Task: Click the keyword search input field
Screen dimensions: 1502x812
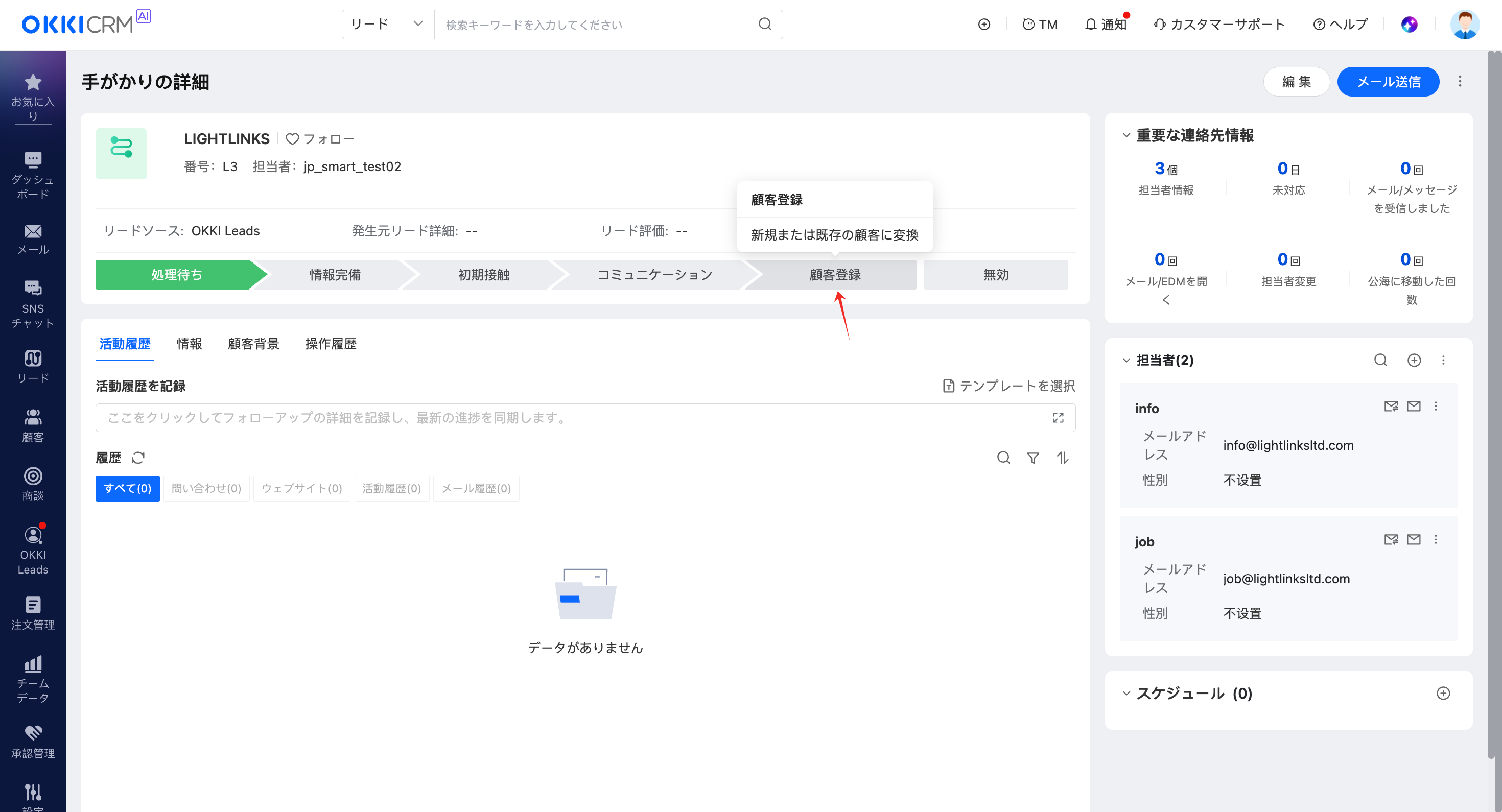Action: point(595,24)
